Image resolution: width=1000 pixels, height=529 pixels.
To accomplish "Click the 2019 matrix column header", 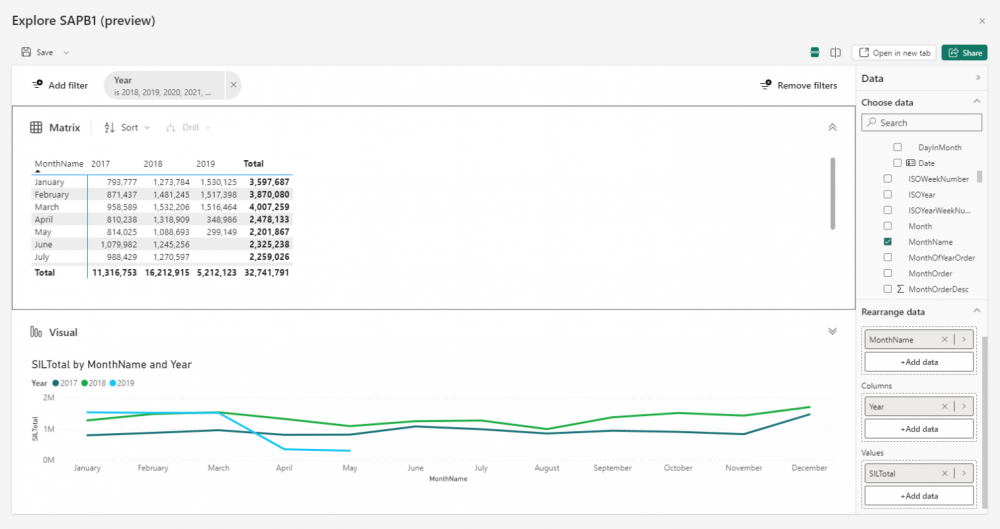I will [205, 163].
